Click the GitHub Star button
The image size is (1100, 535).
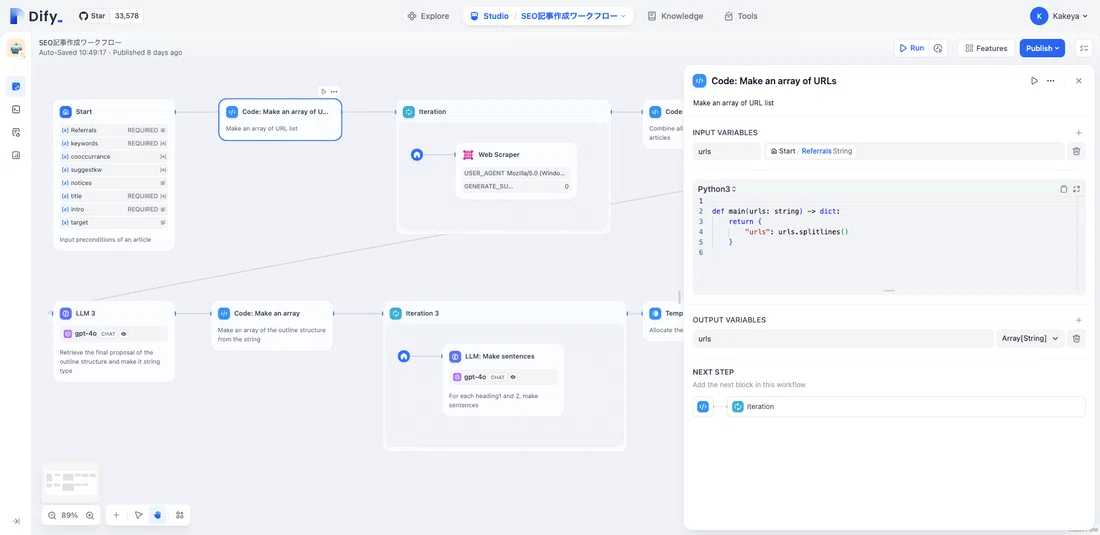tap(91, 15)
